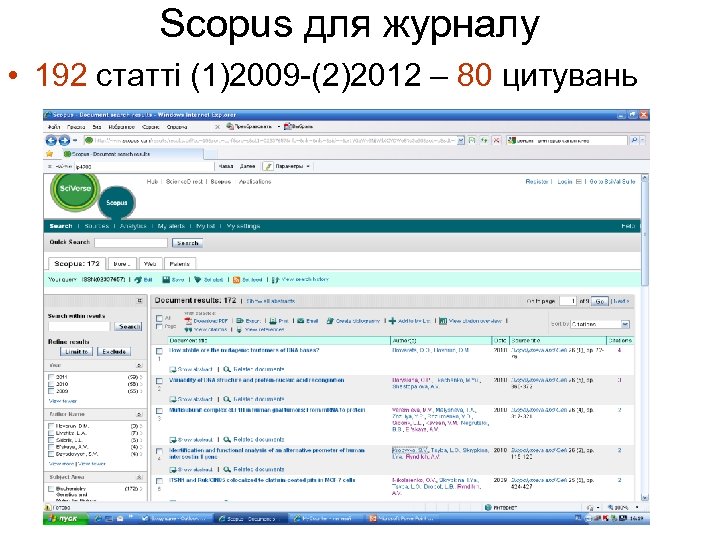Click the Export icon in results toolbar
The height and width of the screenshot is (540, 720).
[240, 321]
